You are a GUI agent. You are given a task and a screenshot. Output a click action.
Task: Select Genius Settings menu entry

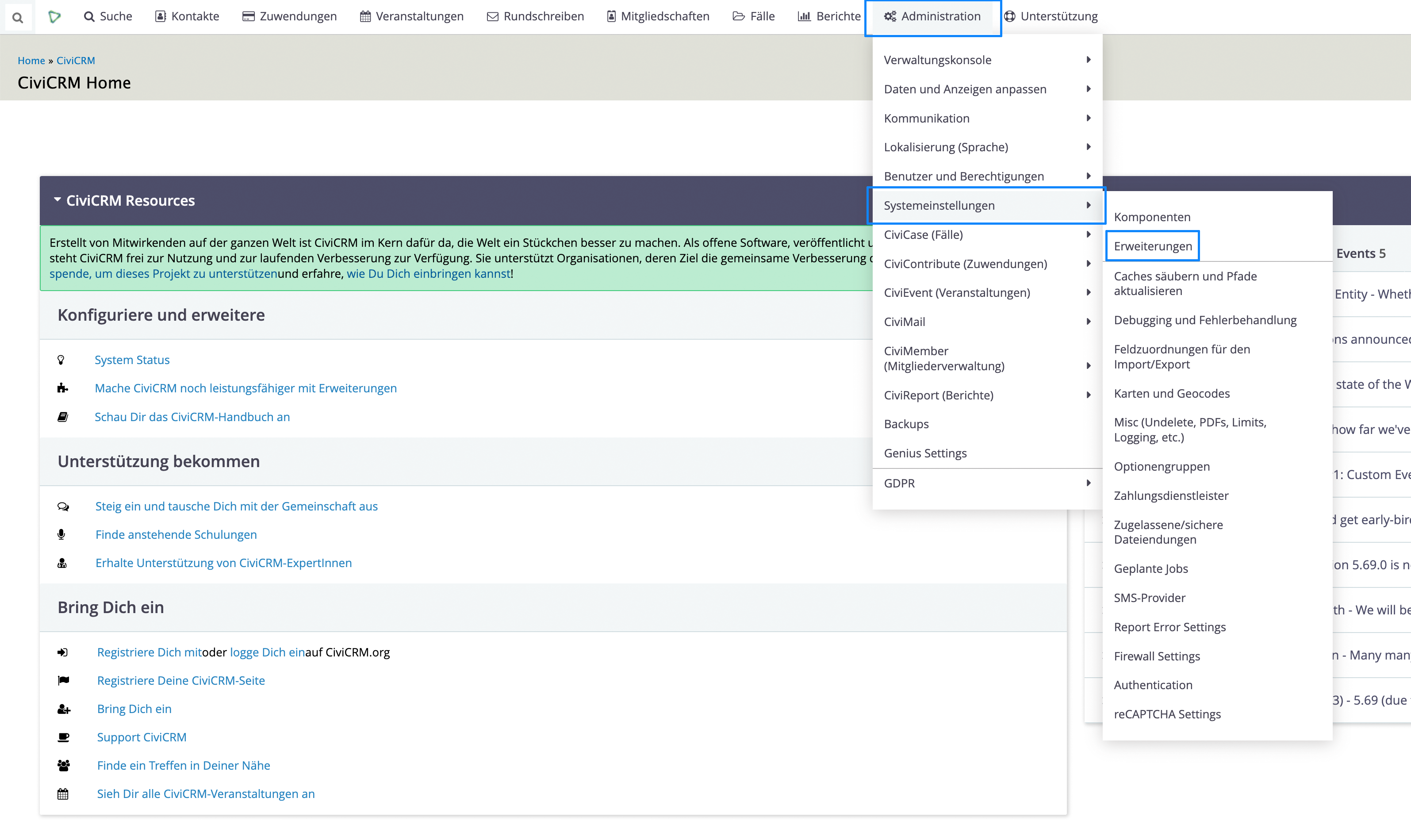coord(987,453)
